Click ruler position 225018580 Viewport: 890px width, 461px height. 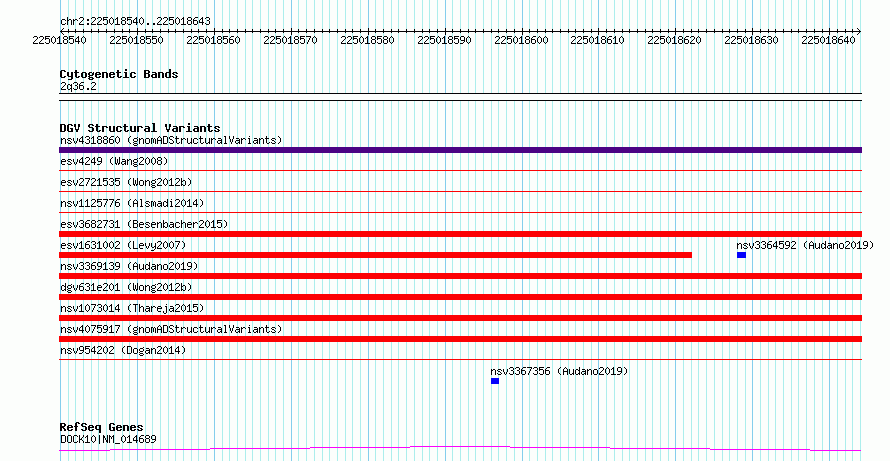pyautogui.click(x=368, y=40)
